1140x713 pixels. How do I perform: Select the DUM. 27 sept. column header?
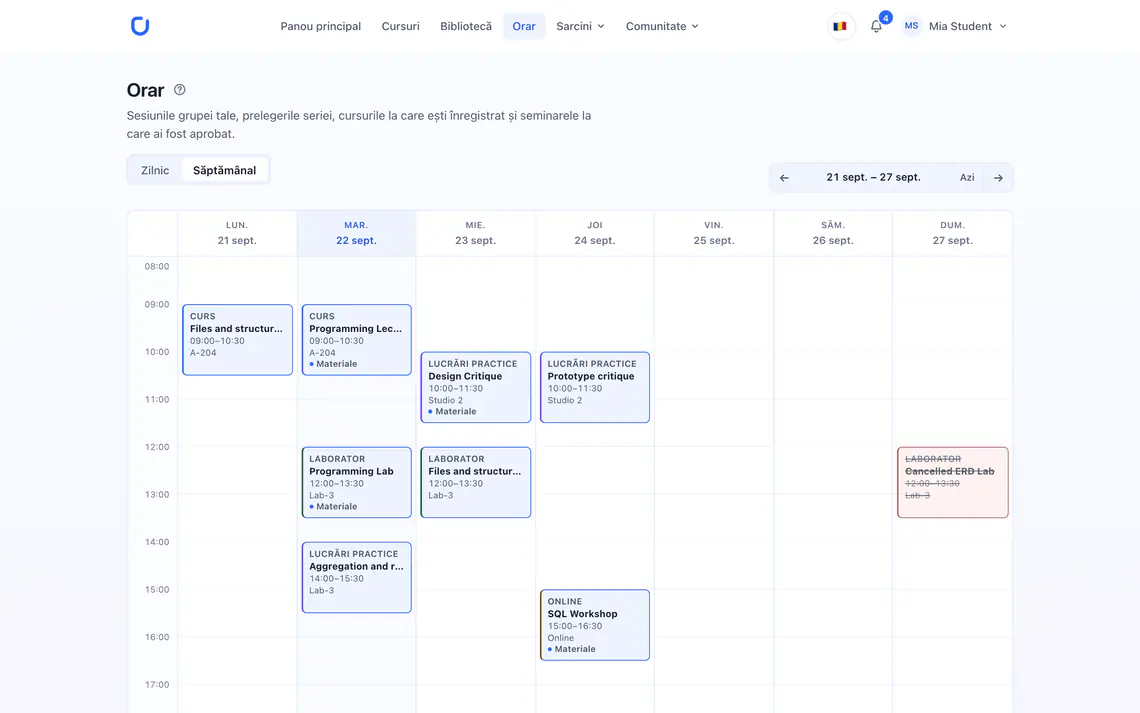pos(952,233)
